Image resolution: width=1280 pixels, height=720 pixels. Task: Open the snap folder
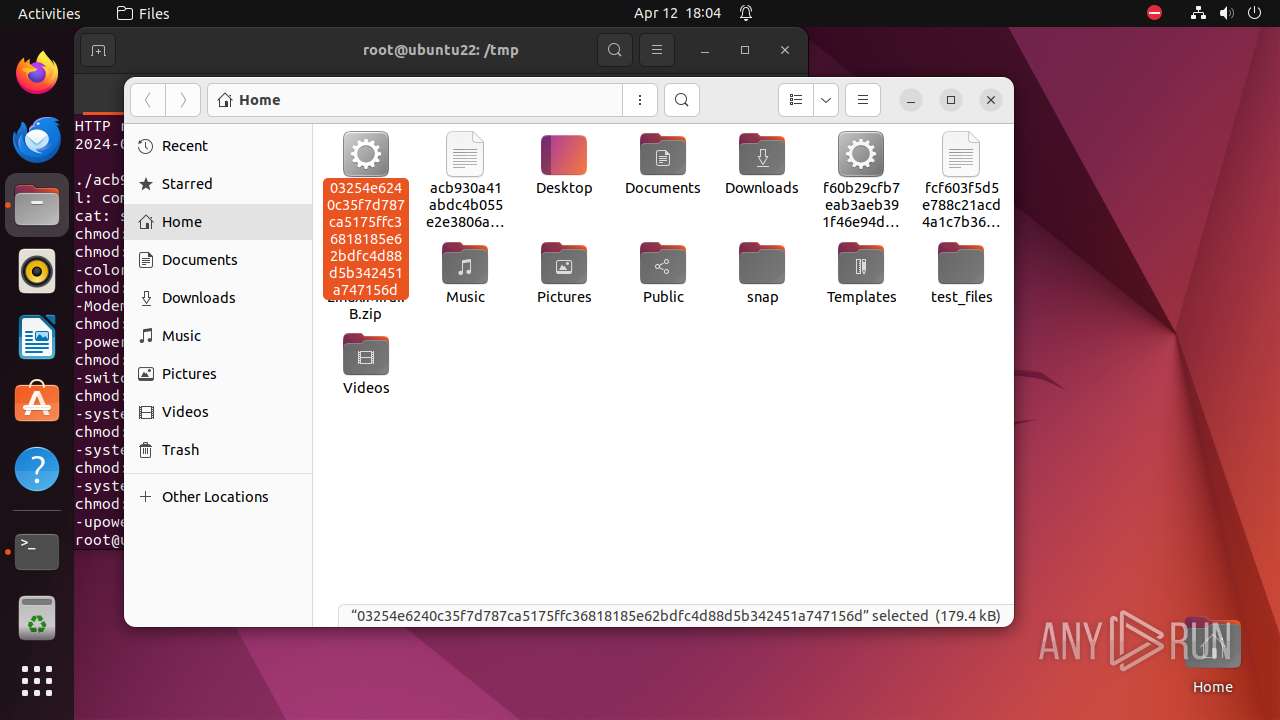click(x=762, y=274)
